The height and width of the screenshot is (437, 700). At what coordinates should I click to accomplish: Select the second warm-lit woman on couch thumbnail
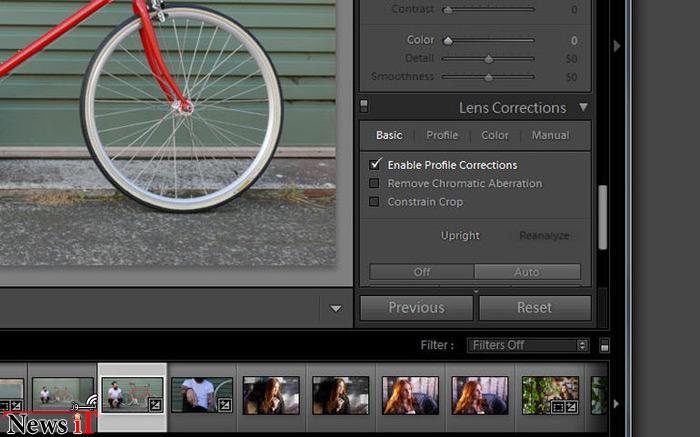pos(480,395)
